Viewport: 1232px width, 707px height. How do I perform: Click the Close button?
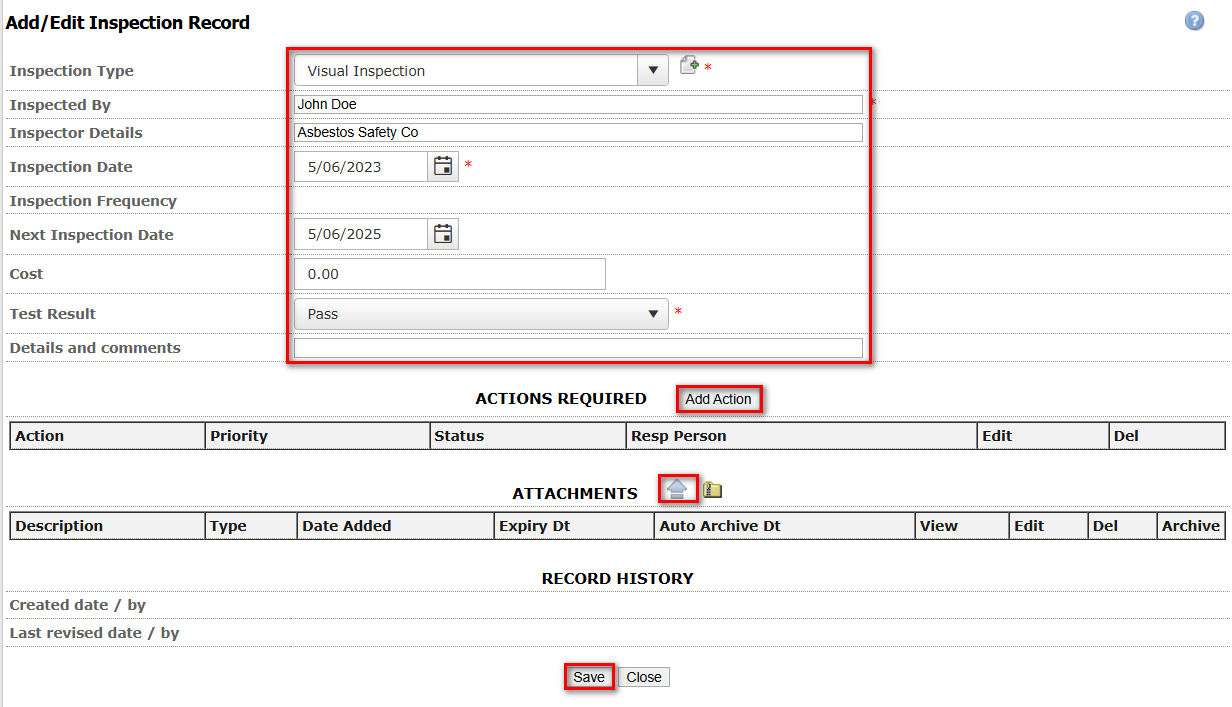643,677
